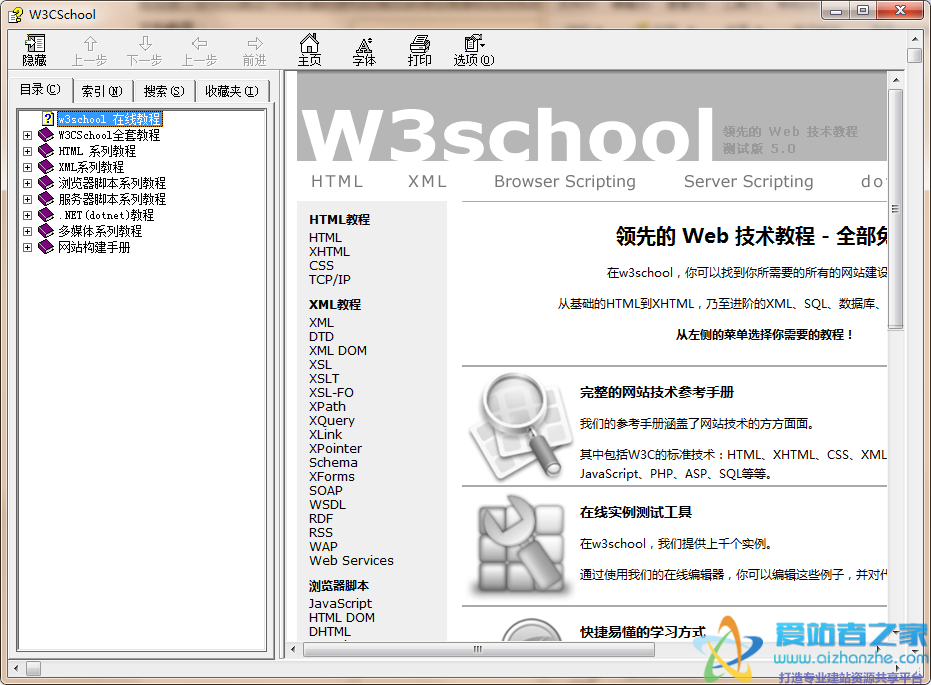Click book icon beside W3CSchool全套教程

coord(46,135)
